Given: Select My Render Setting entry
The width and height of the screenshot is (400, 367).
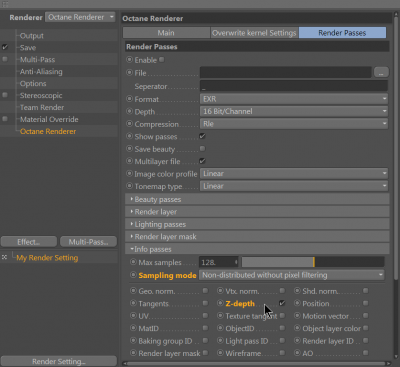Looking at the screenshot, I should tap(47, 258).
